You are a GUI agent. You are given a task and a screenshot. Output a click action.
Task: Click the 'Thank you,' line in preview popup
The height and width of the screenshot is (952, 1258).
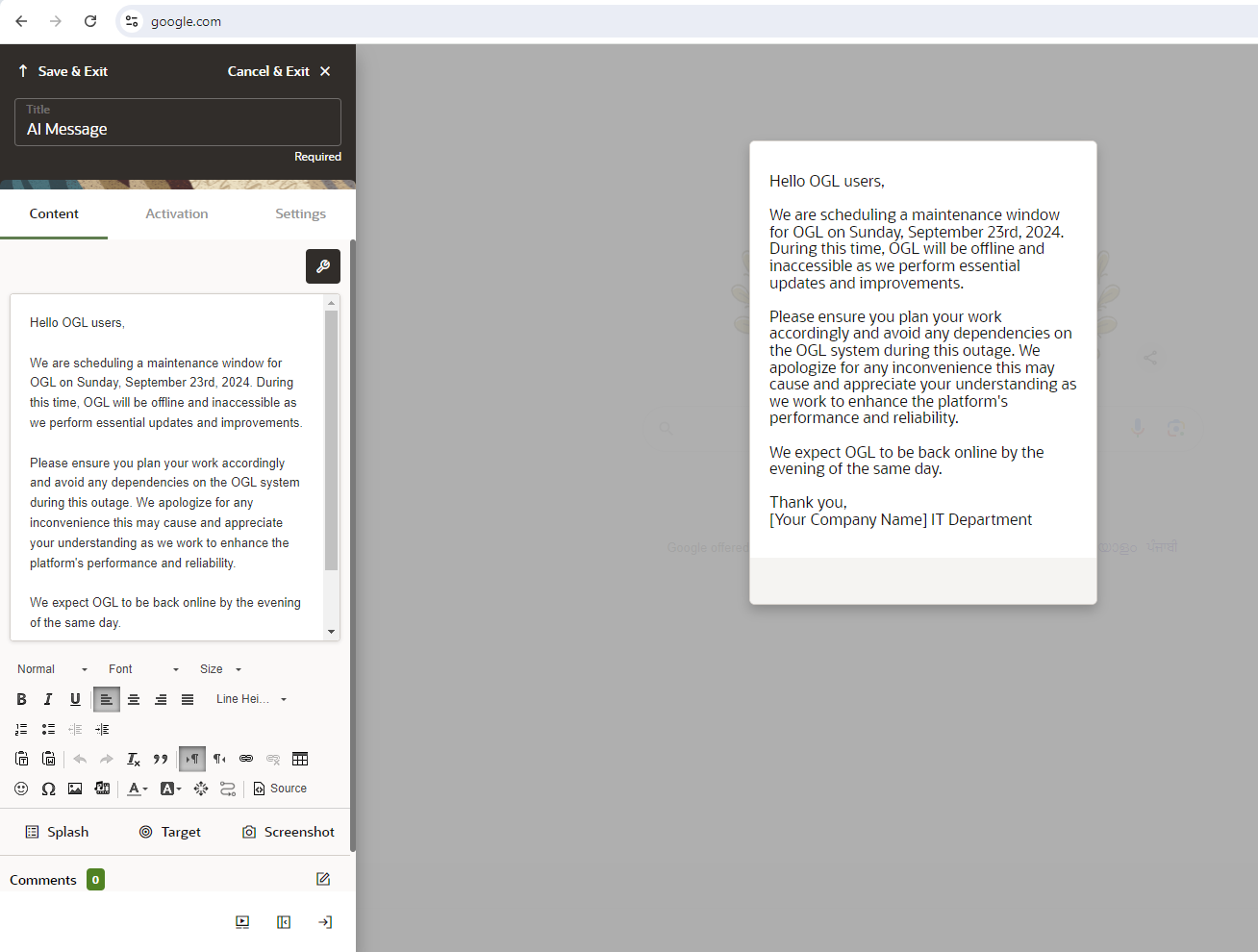click(x=808, y=502)
